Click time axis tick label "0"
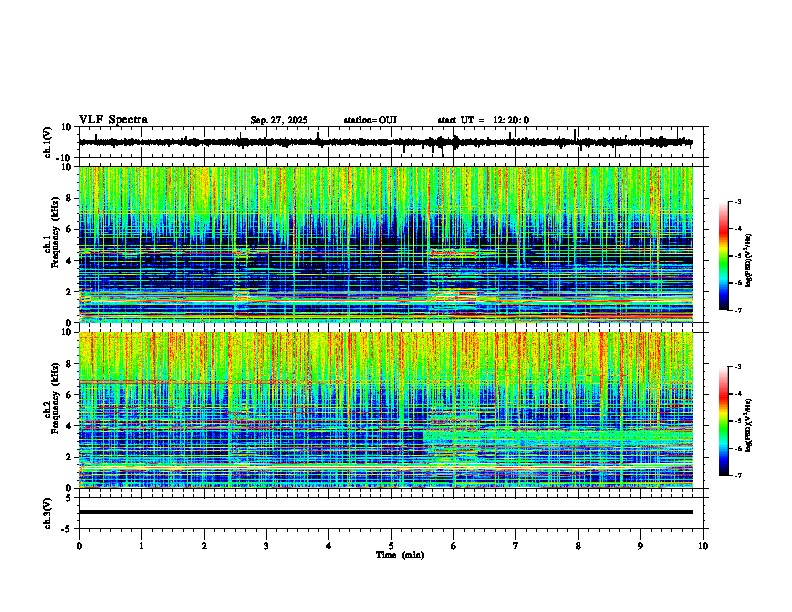792x612 pixels. 79,546
